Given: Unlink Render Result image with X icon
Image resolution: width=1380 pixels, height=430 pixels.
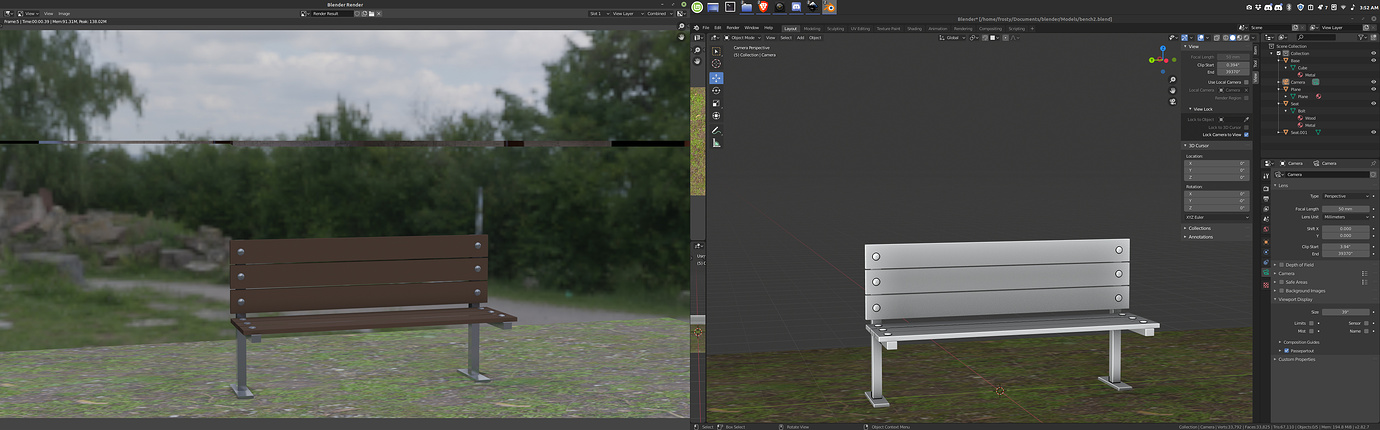Looking at the screenshot, I should point(379,14).
